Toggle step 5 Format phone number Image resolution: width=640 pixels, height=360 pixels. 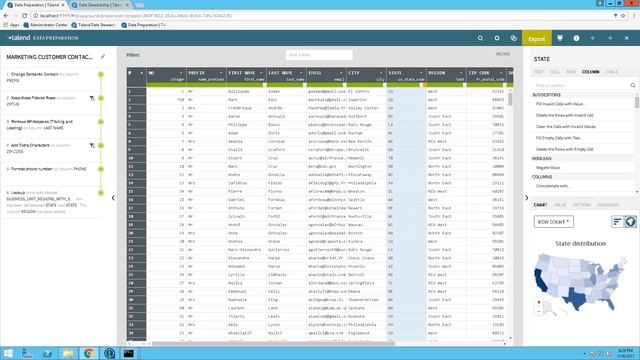click(101, 169)
